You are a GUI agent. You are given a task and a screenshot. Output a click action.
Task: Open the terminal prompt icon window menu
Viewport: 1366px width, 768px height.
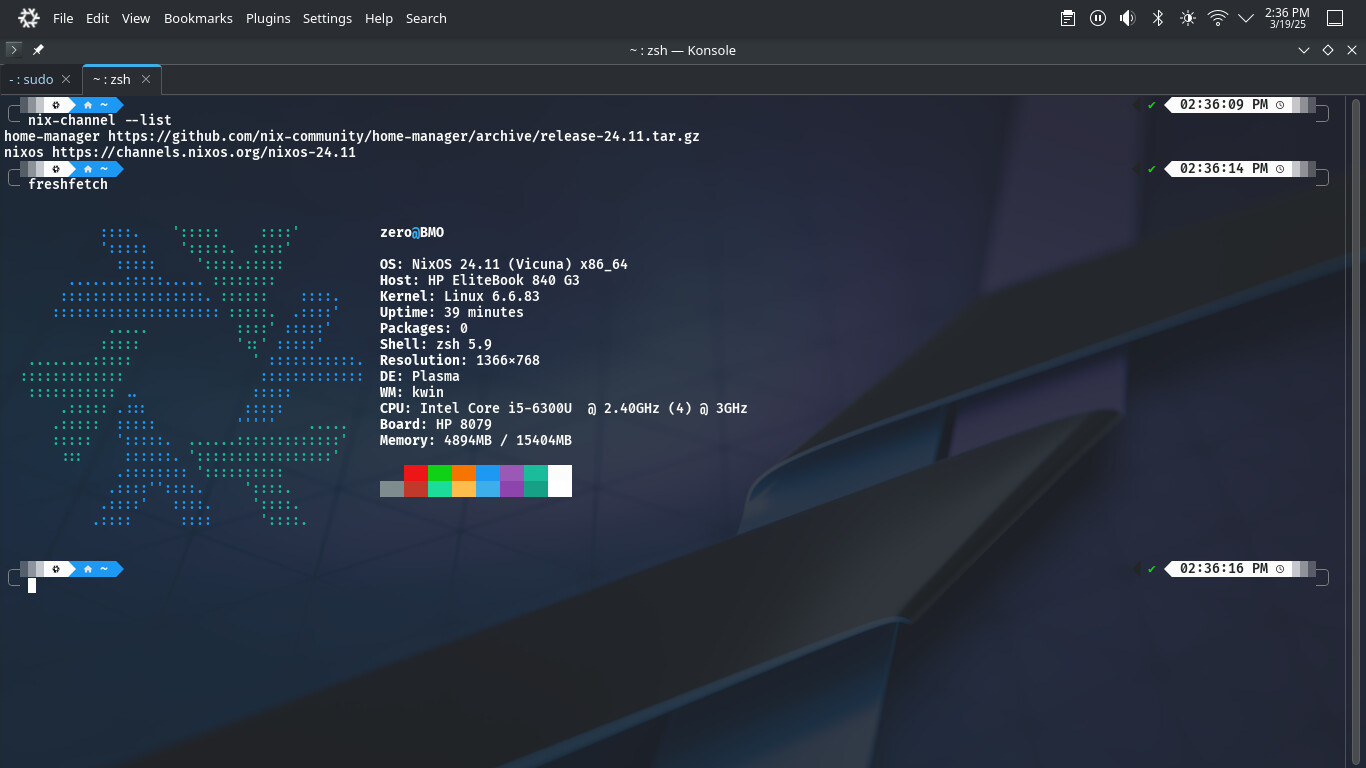tap(13, 49)
